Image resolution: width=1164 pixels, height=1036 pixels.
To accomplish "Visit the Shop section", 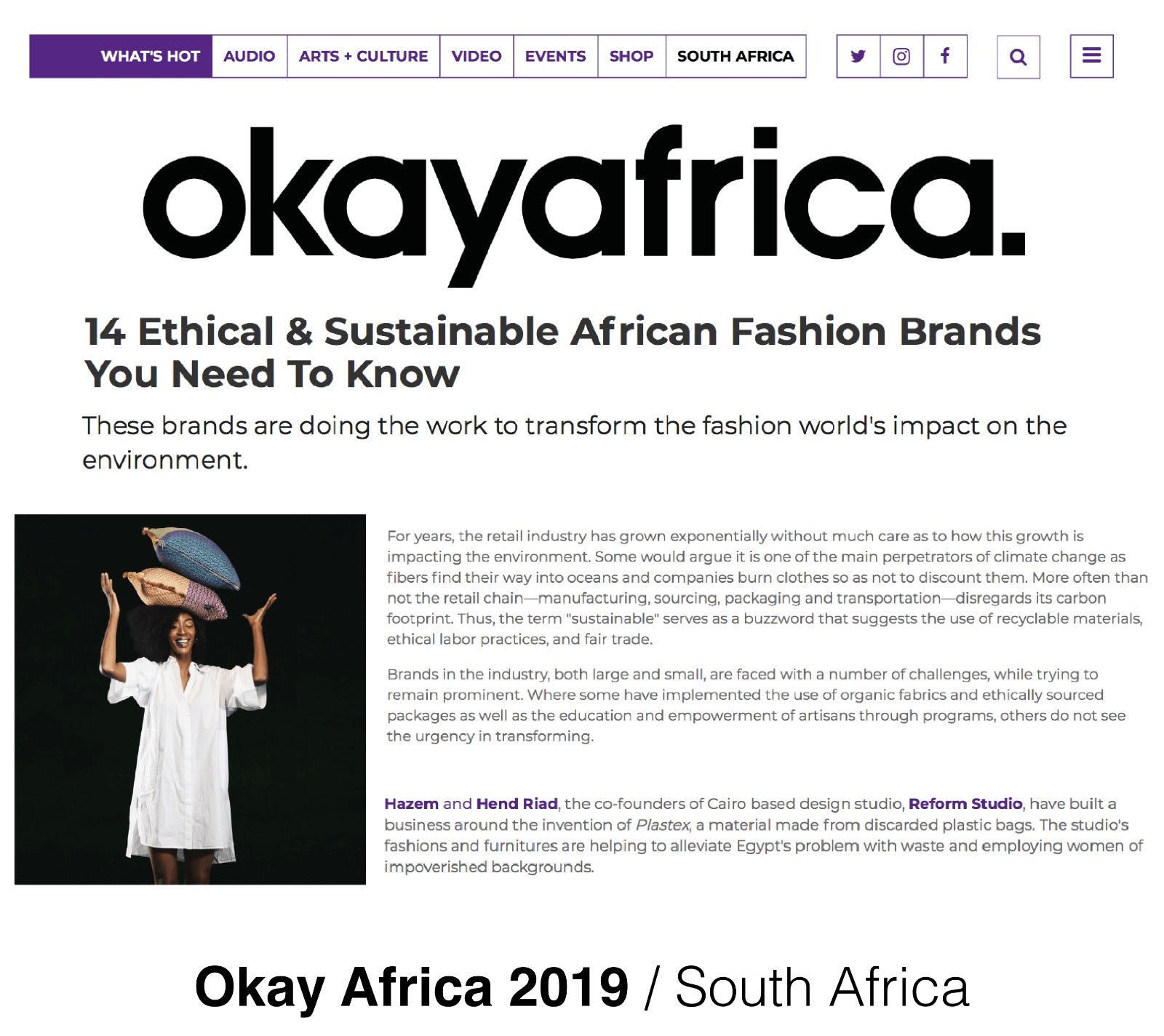I will point(631,56).
